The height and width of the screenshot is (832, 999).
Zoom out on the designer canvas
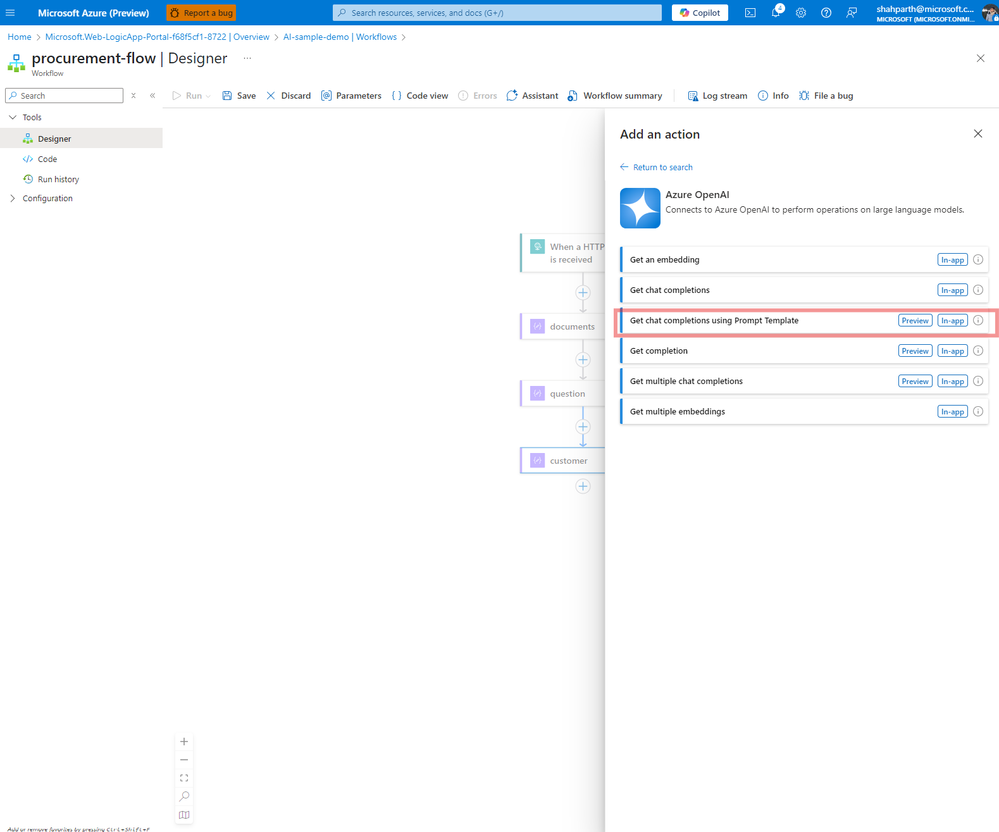184,760
